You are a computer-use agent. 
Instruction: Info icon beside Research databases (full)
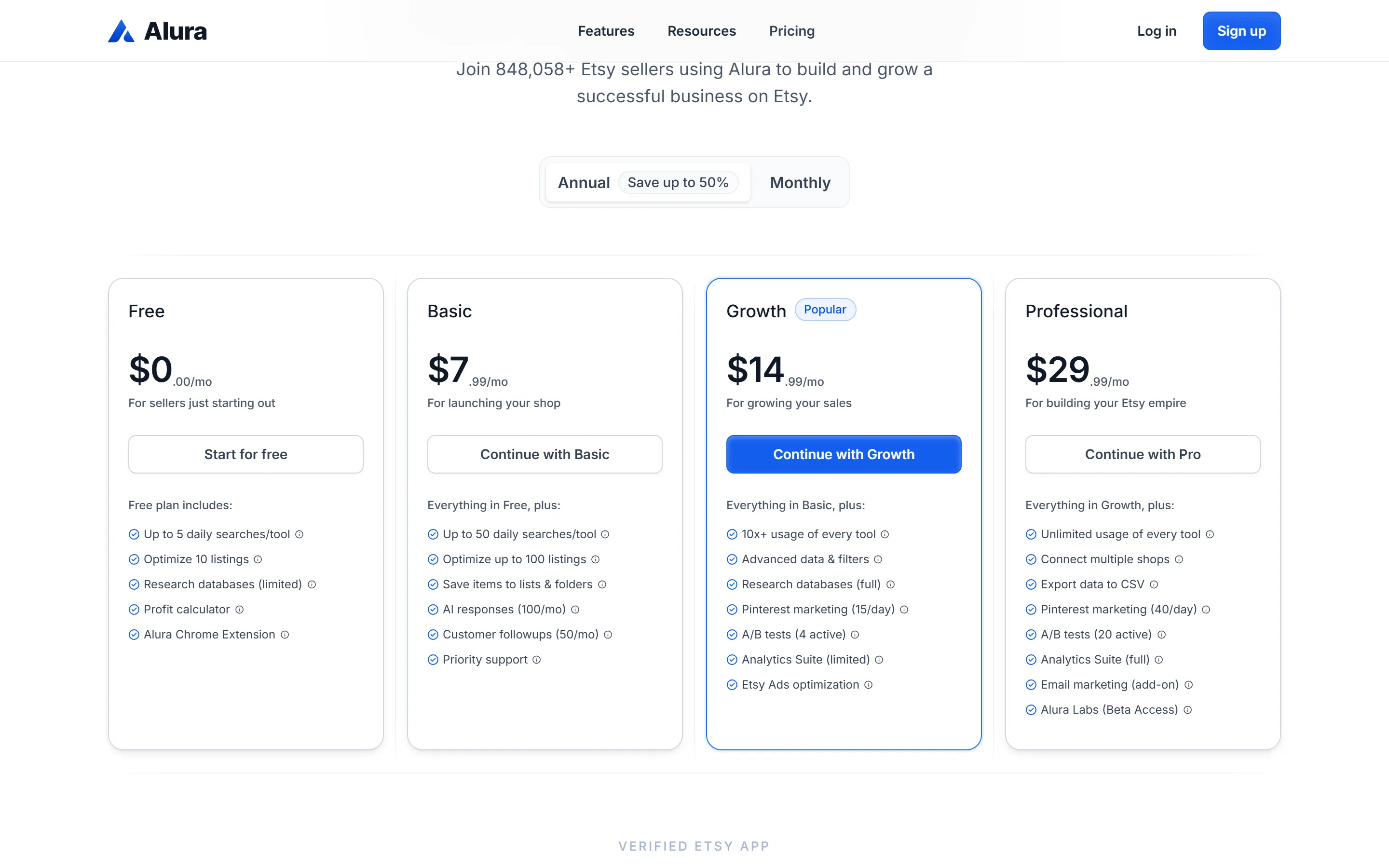(x=891, y=584)
